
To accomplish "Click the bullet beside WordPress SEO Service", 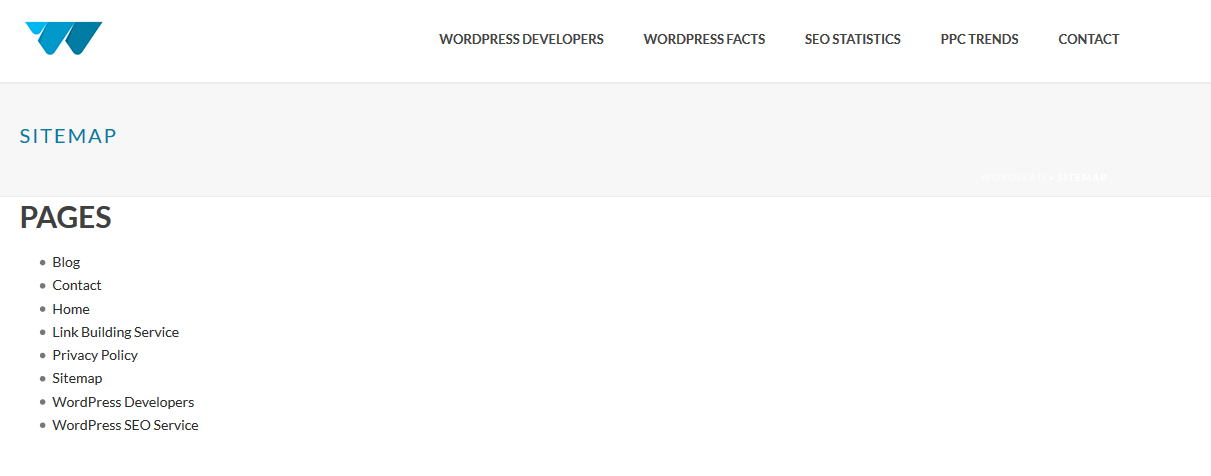I will click(x=43, y=425).
